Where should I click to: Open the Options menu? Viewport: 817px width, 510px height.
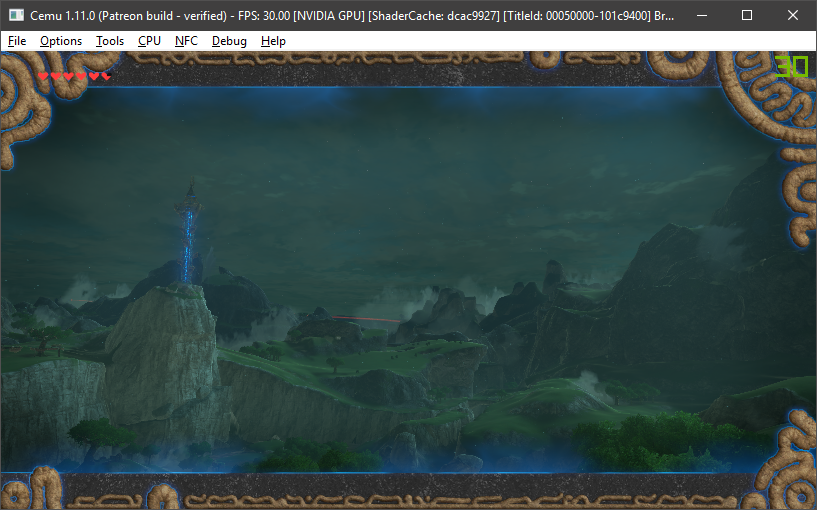click(61, 41)
